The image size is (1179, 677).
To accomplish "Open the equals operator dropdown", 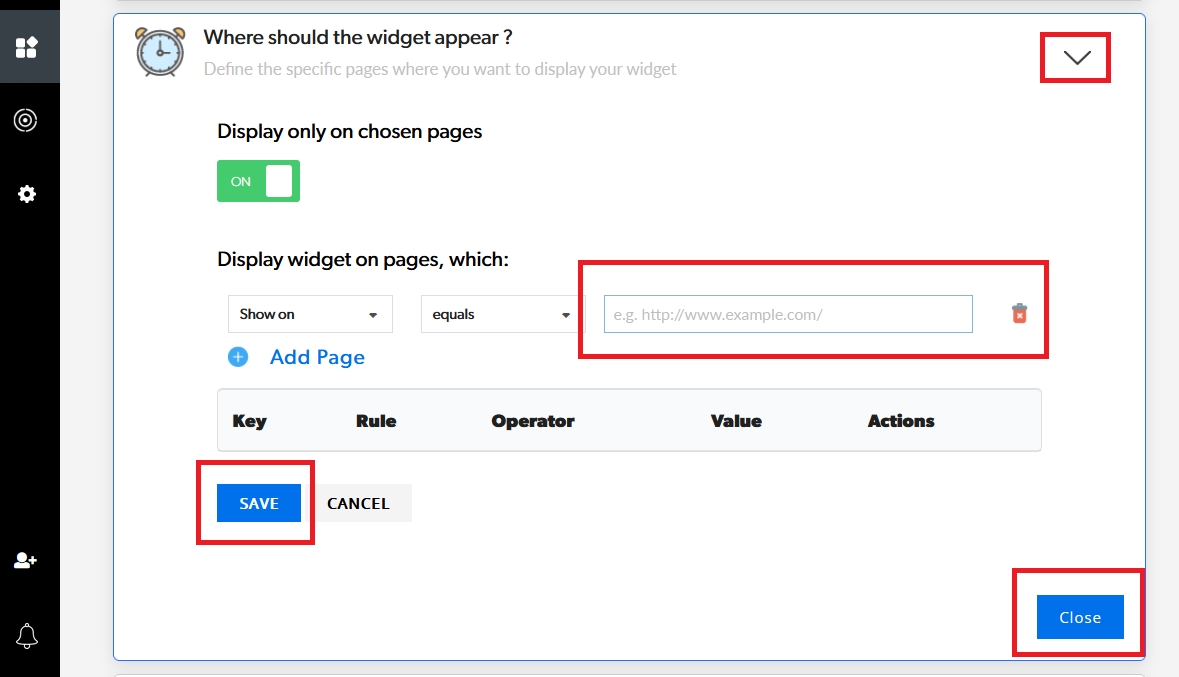I will 502,314.
